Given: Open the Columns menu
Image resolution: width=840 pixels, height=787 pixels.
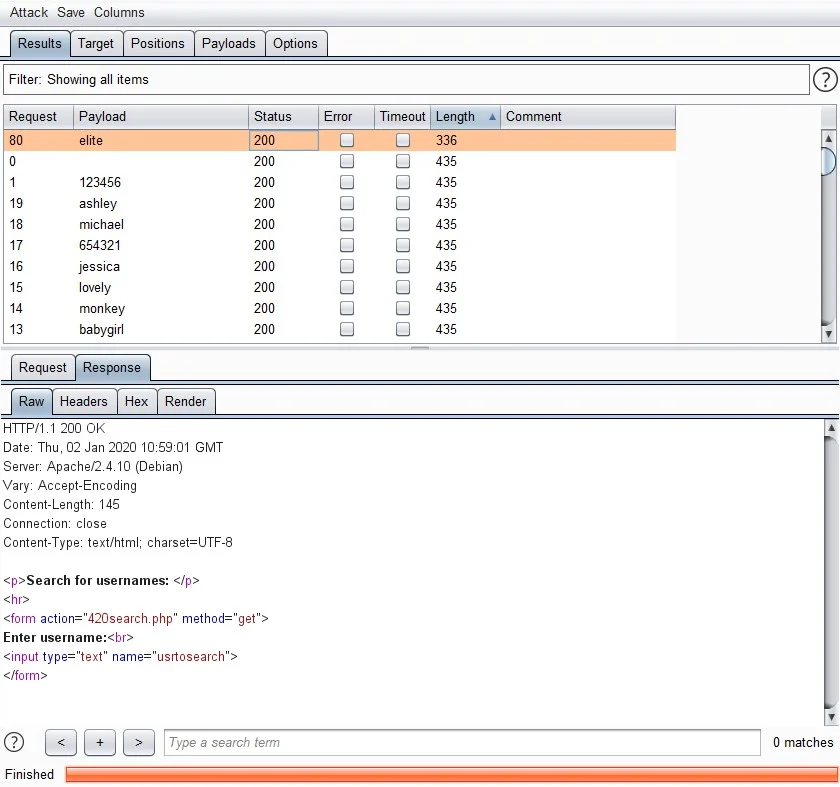Looking at the screenshot, I should (x=119, y=13).
